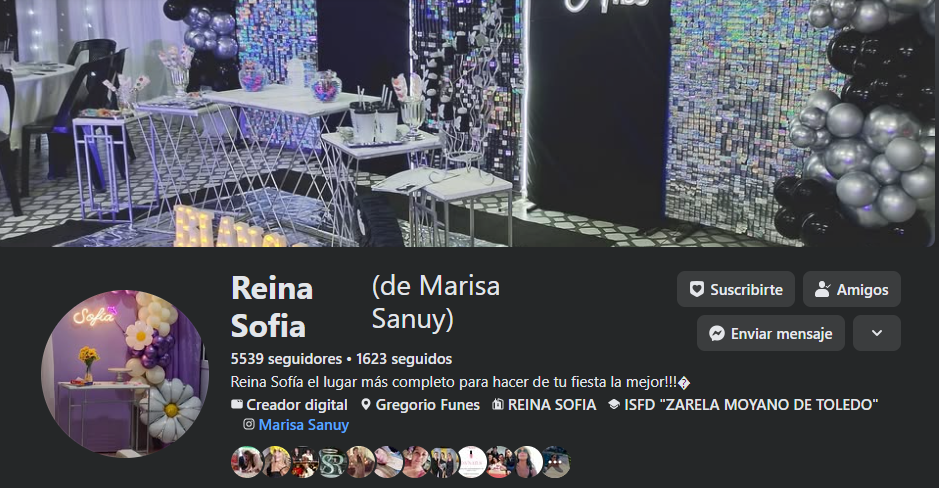The width and height of the screenshot is (939, 488).
Task: Click the Messenger icon in Enviar mensaje
Action: (716, 334)
